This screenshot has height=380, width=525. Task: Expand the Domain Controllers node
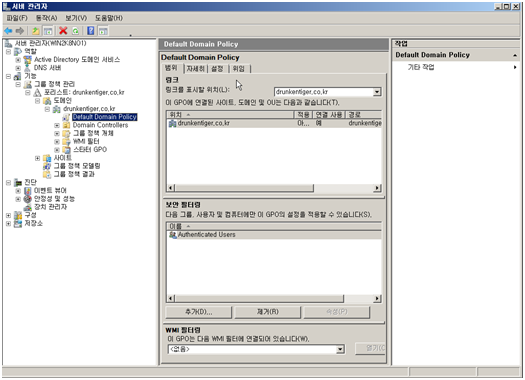click(57, 125)
